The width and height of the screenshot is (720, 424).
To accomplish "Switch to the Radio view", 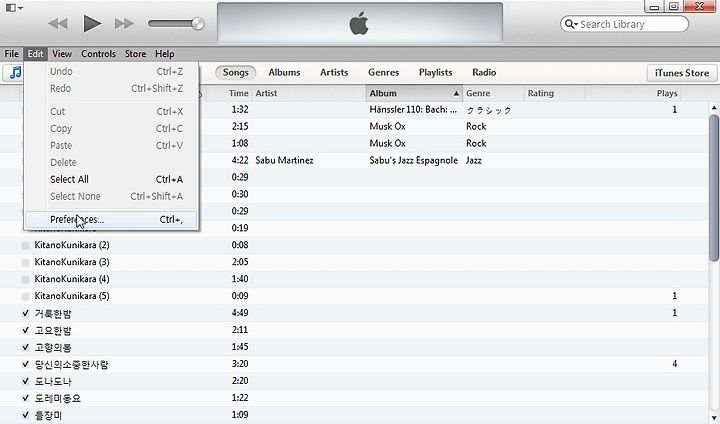I will point(484,73).
